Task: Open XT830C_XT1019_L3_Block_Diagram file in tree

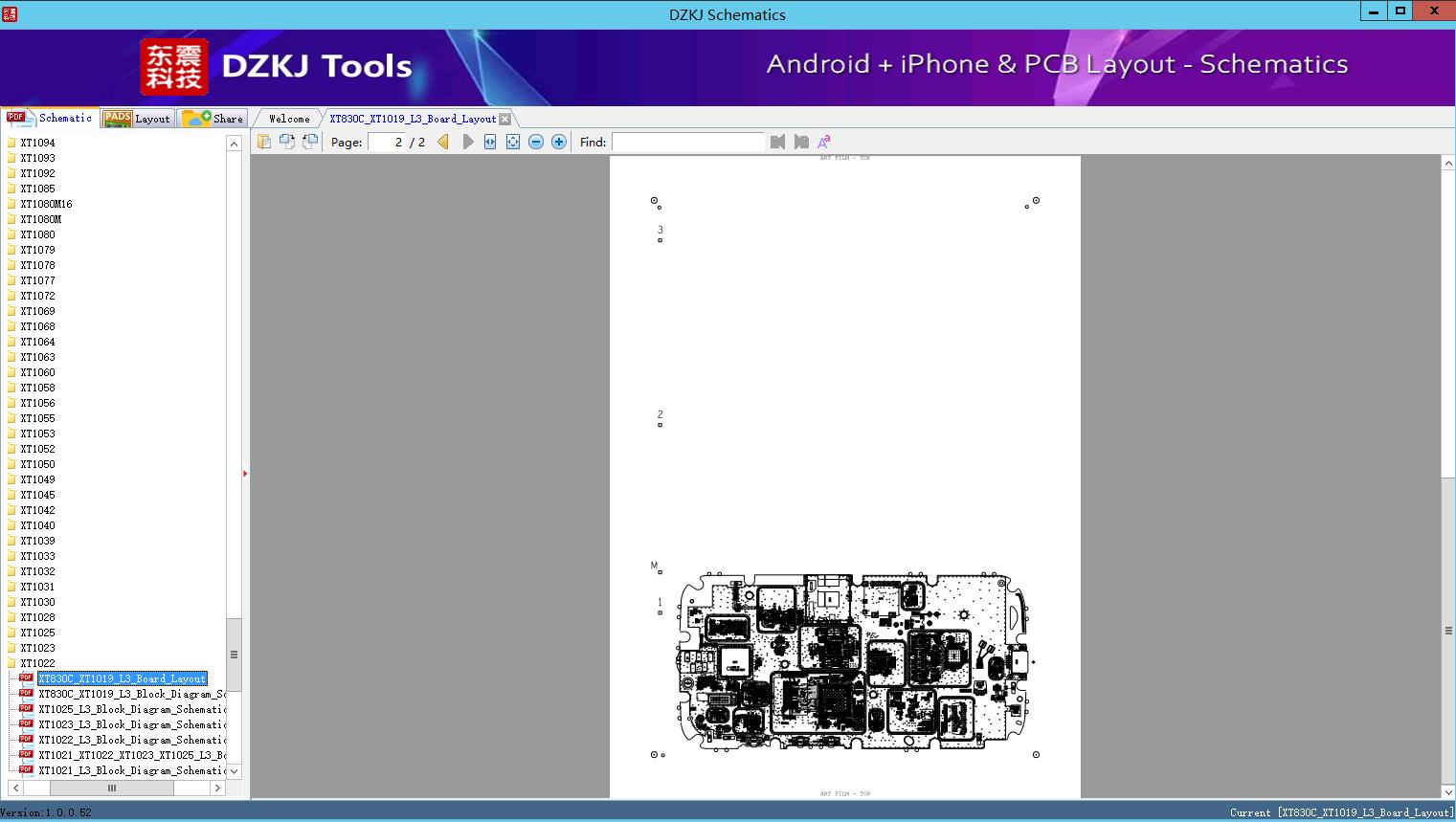Action: (132, 694)
